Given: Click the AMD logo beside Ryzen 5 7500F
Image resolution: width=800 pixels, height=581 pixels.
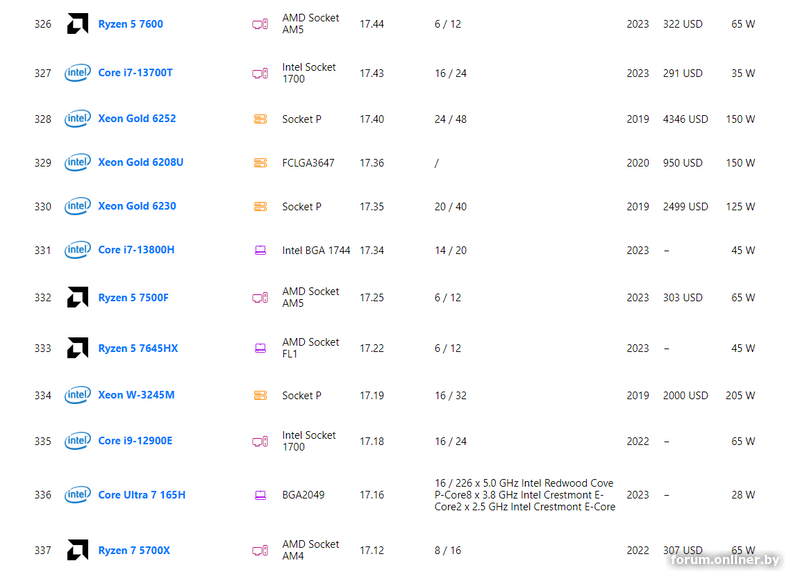Looking at the screenshot, I should click(x=78, y=297).
